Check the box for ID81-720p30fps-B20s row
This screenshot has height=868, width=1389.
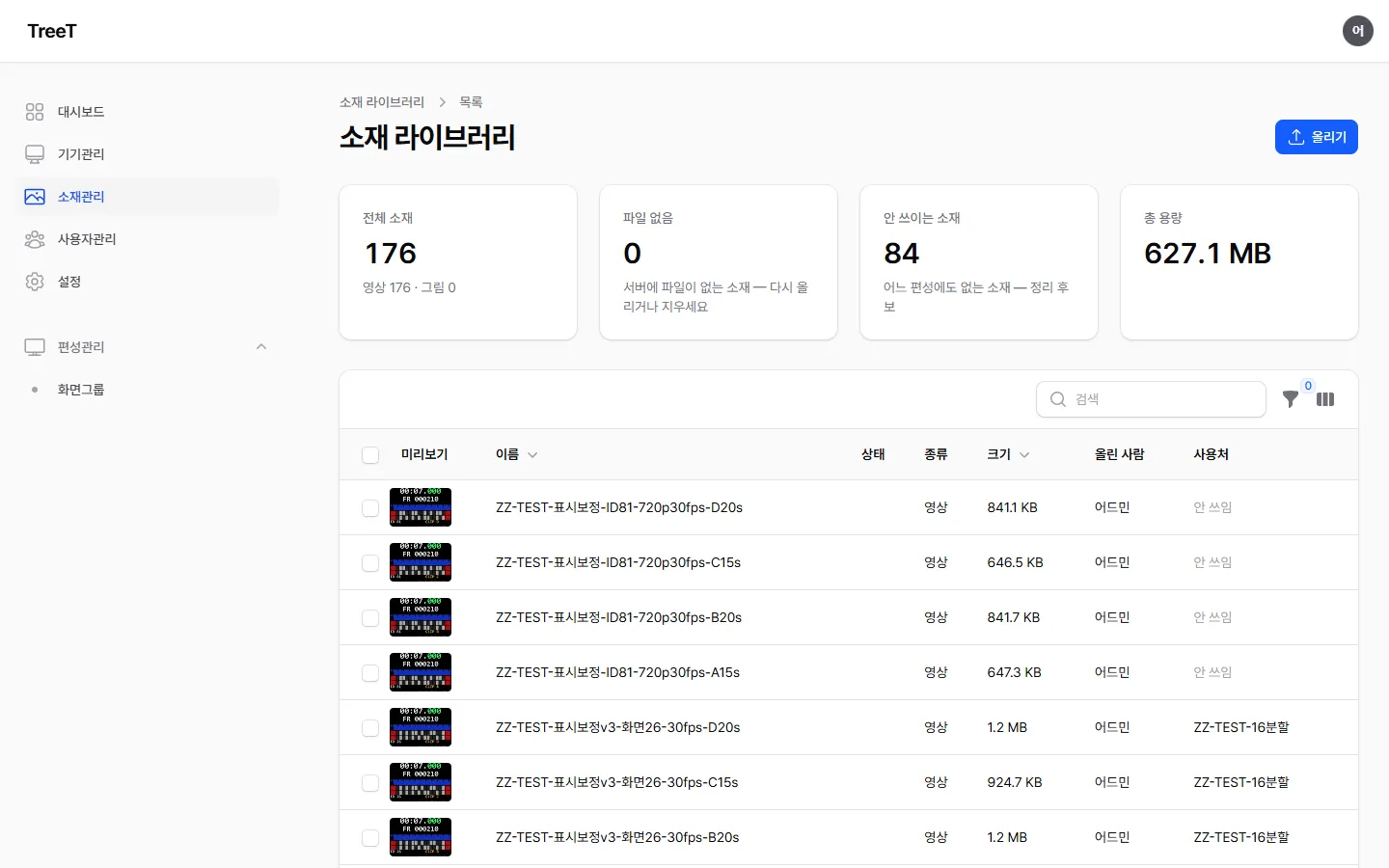click(370, 618)
